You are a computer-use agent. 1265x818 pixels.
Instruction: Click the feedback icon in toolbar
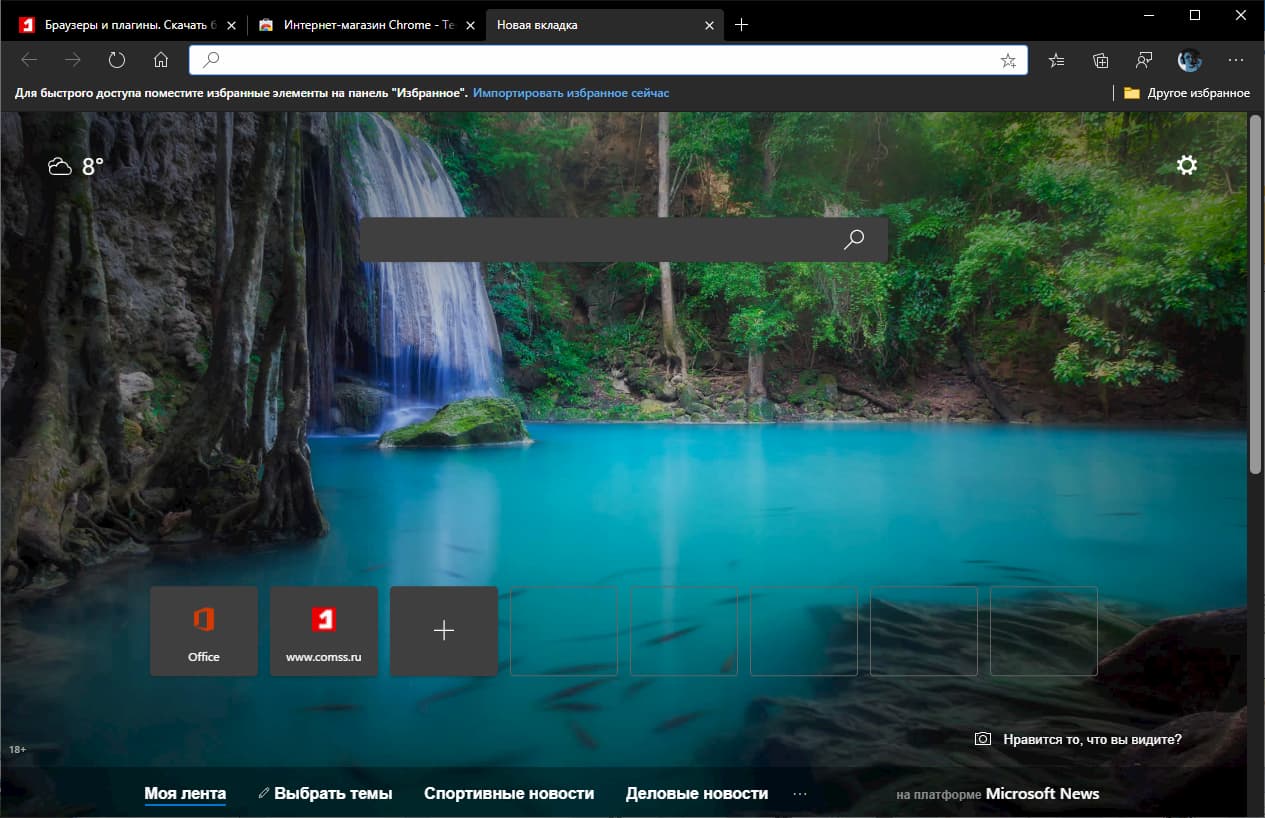[1145, 60]
